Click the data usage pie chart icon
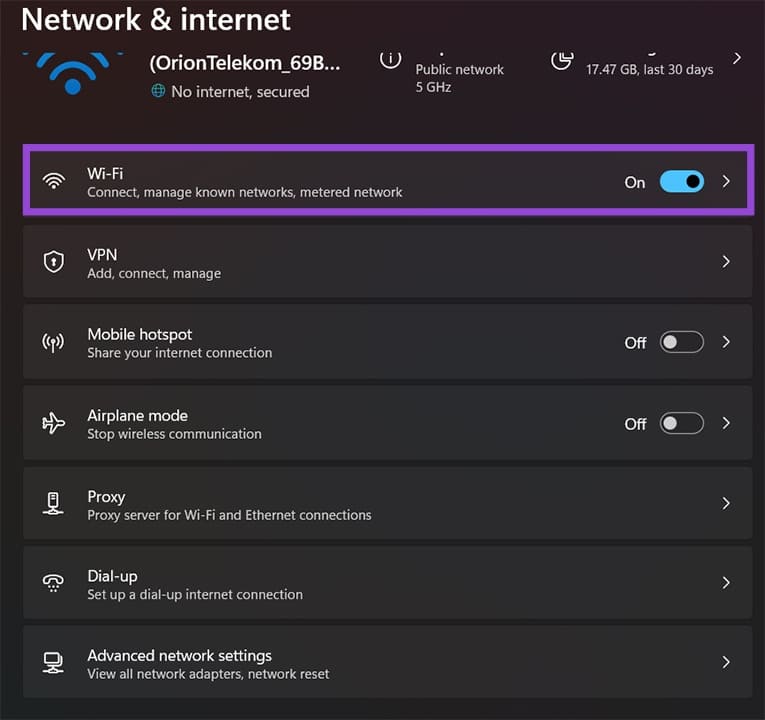The image size is (765, 720). [562, 60]
